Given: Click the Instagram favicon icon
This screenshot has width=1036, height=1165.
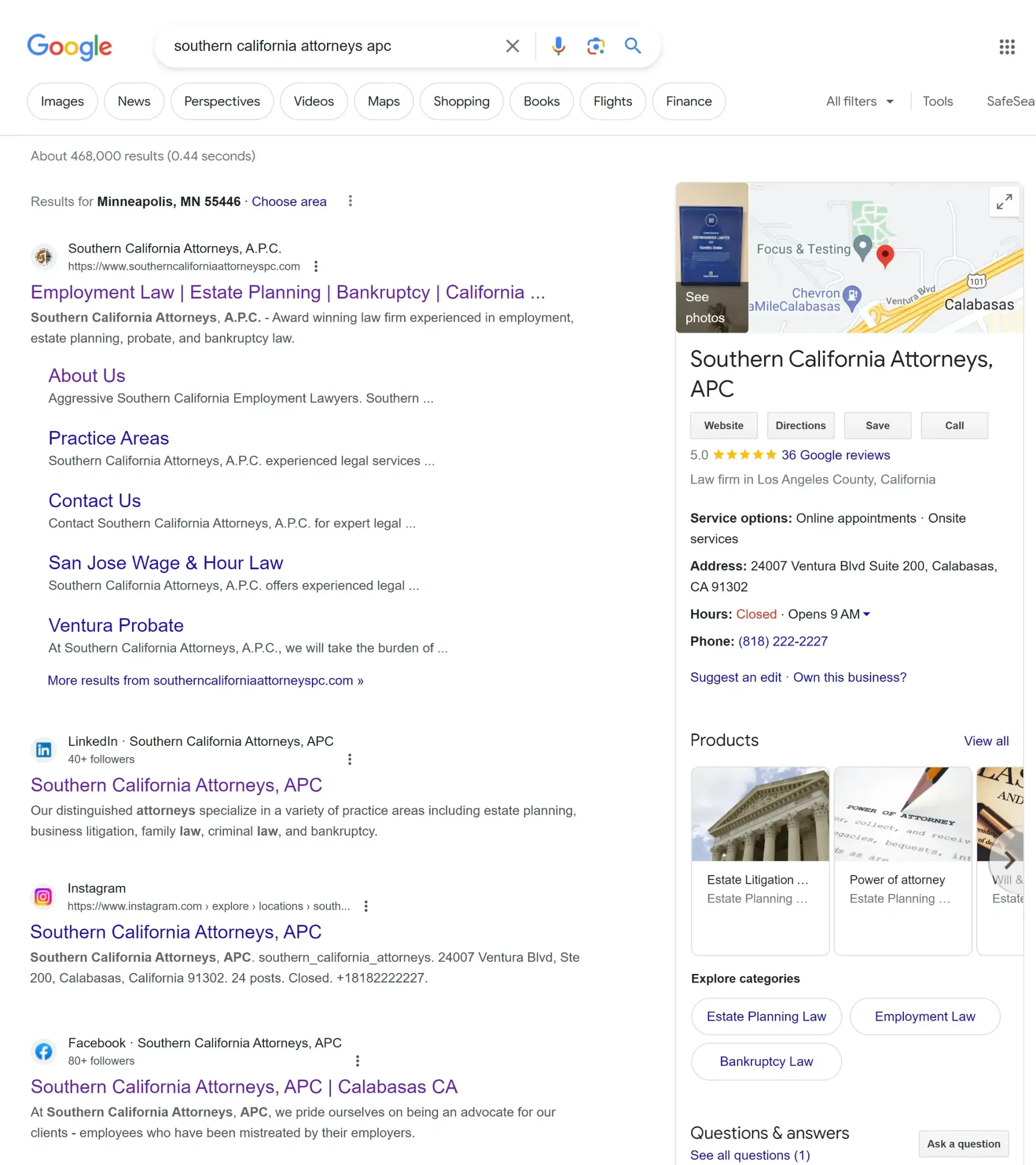Looking at the screenshot, I should (x=43, y=897).
